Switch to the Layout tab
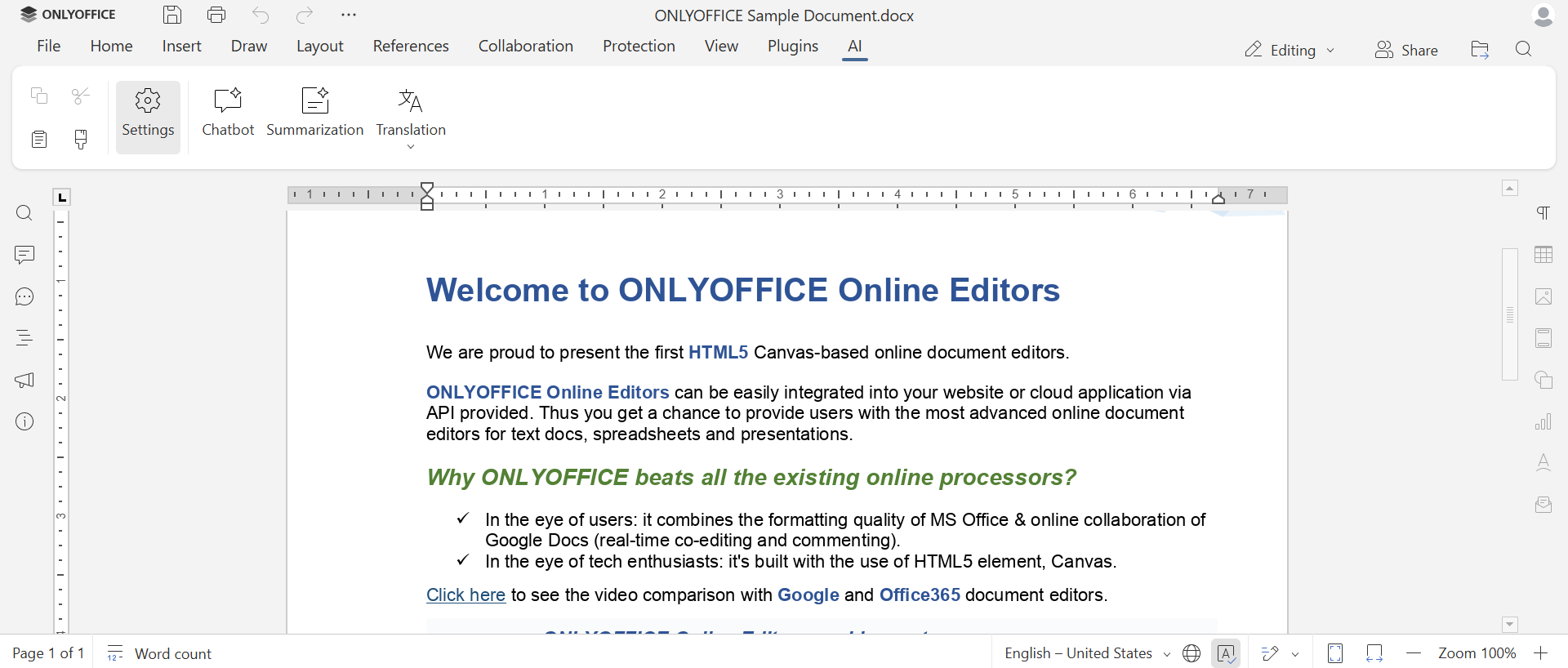This screenshot has width=1568, height=668. point(319,47)
